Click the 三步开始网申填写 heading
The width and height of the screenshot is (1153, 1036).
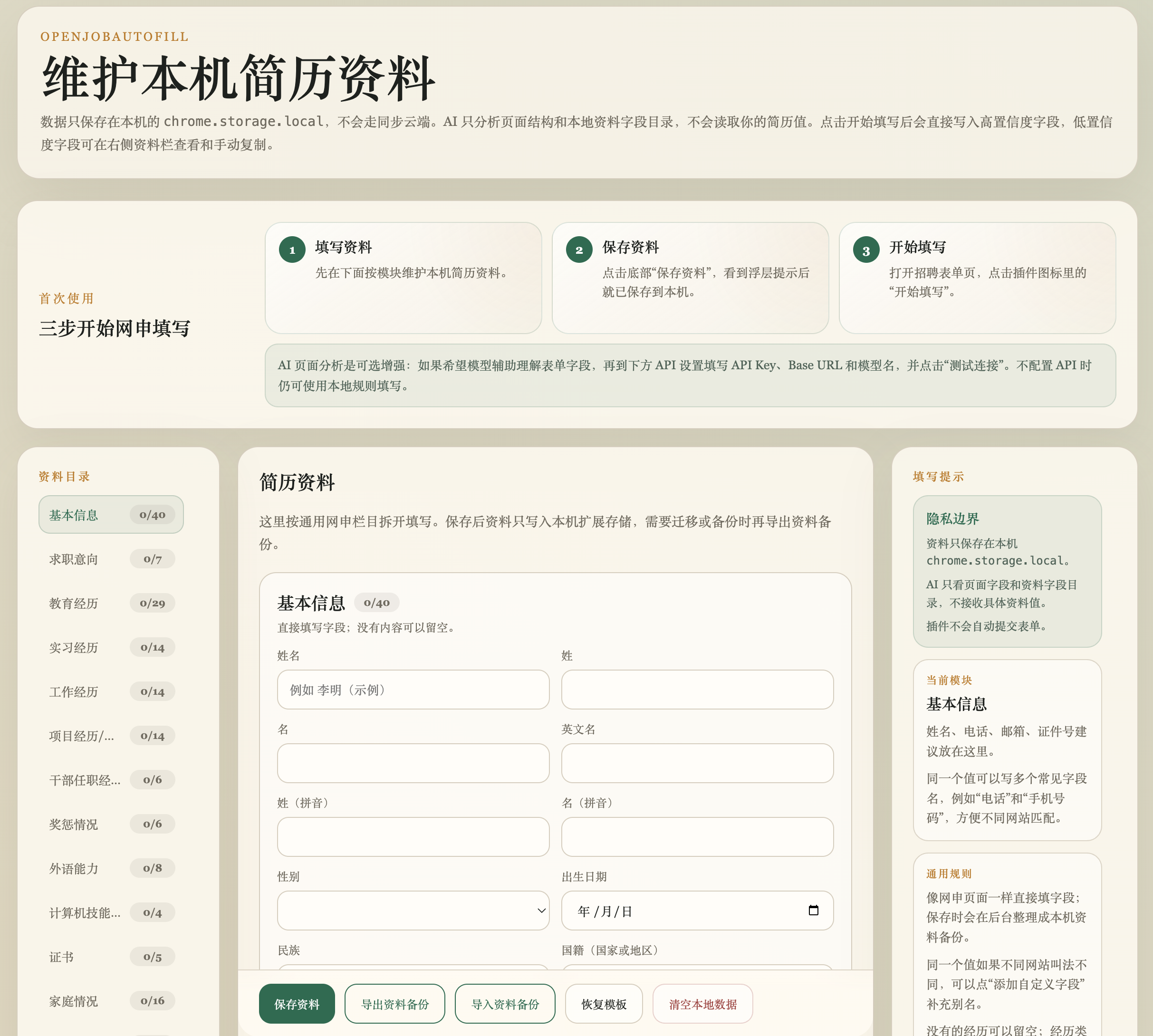(x=115, y=328)
